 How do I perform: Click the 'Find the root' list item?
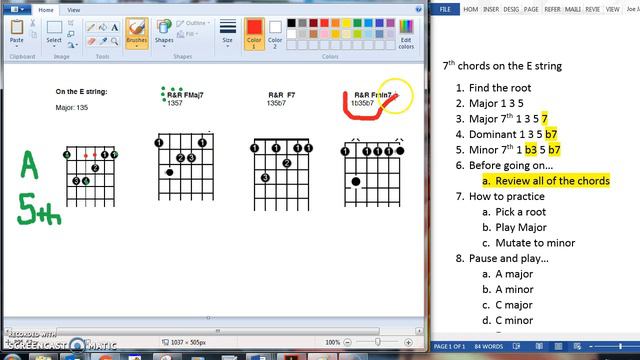[500, 88]
